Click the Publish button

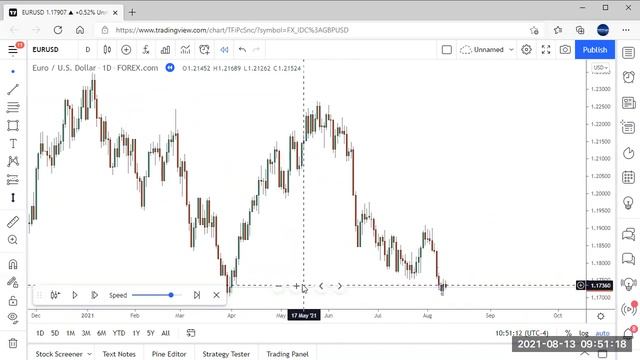click(595, 50)
